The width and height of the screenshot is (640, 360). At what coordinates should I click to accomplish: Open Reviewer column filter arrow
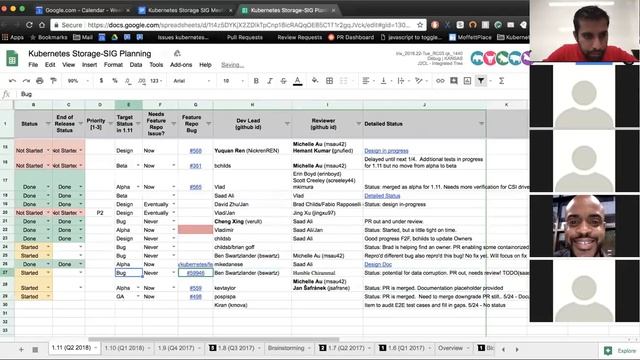(358, 124)
